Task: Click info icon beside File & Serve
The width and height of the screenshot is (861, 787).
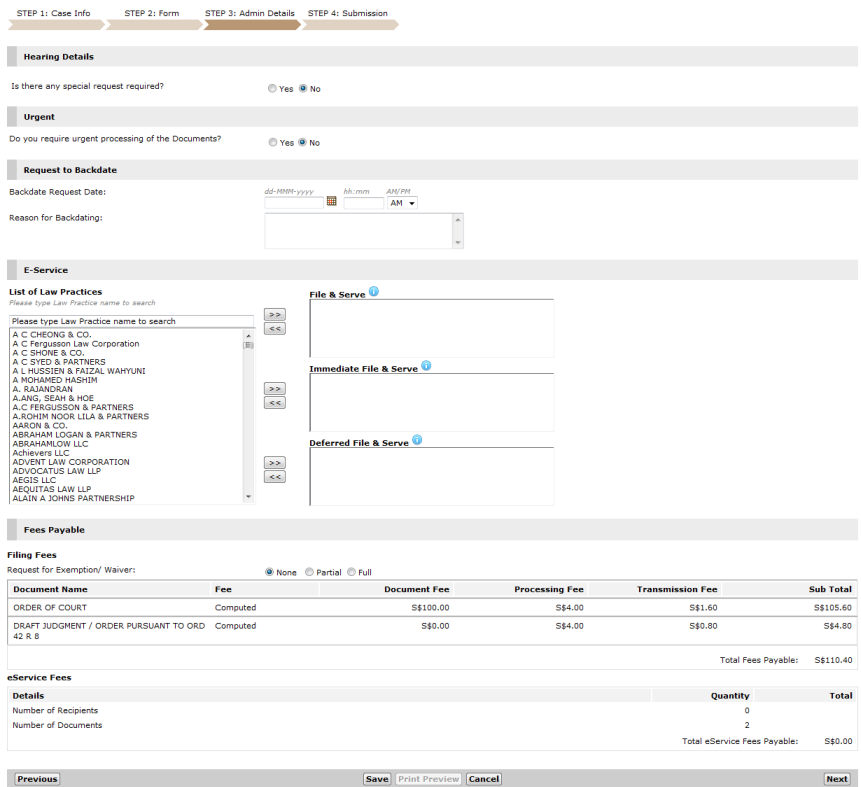Action: click(x=374, y=292)
